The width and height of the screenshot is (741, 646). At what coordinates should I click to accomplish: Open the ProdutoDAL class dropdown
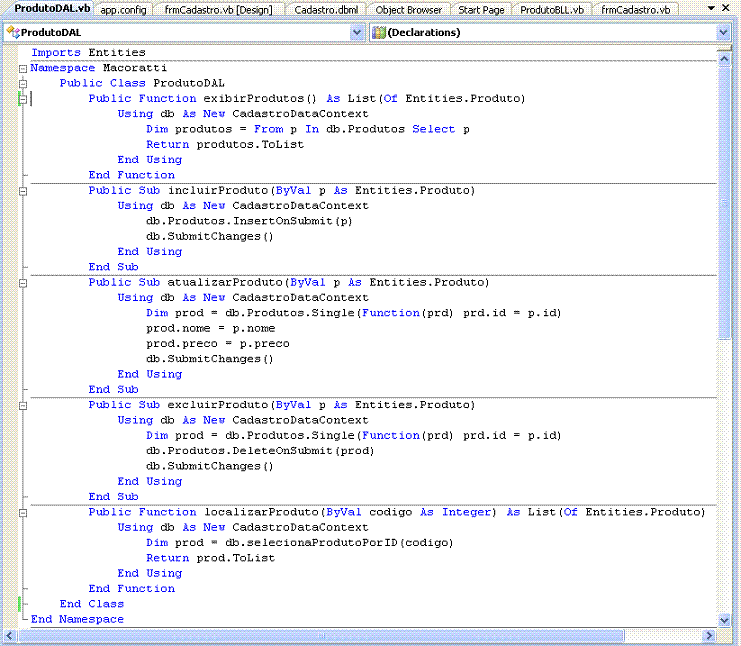tap(357, 33)
